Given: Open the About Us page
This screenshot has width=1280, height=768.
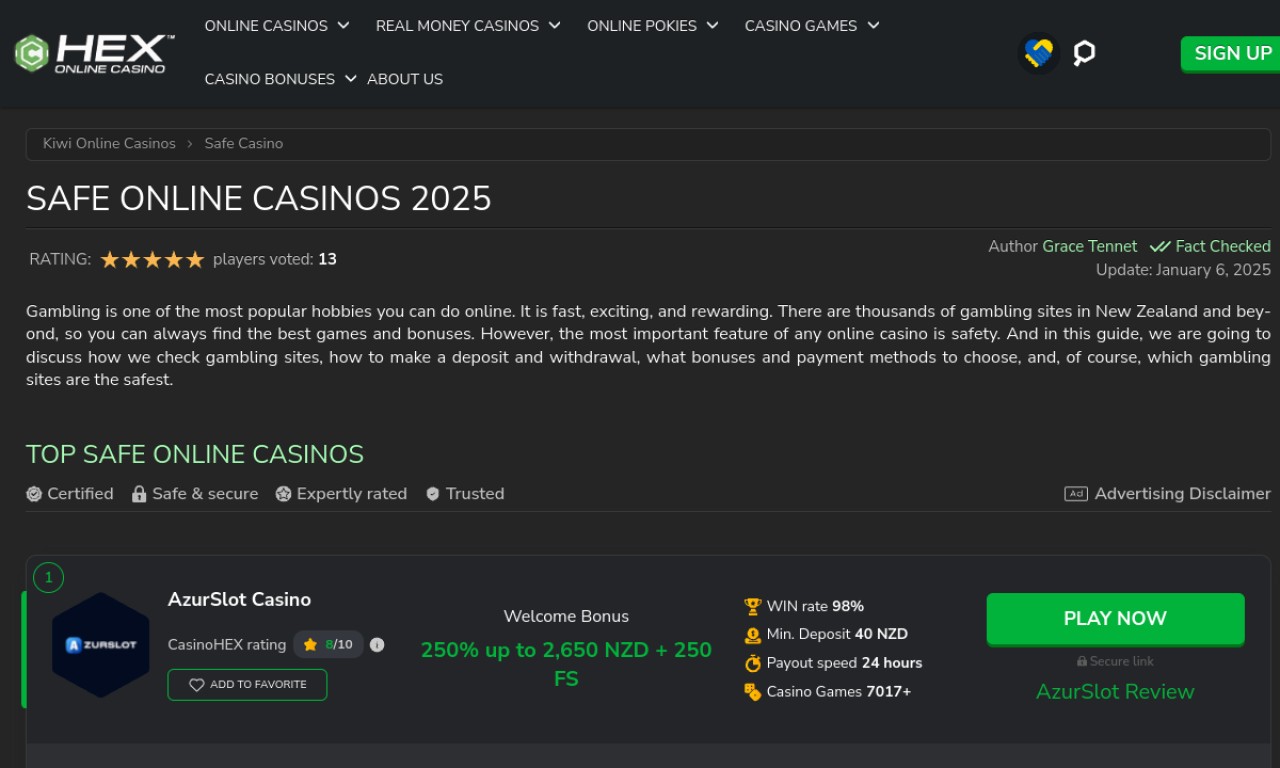Looking at the screenshot, I should [405, 79].
